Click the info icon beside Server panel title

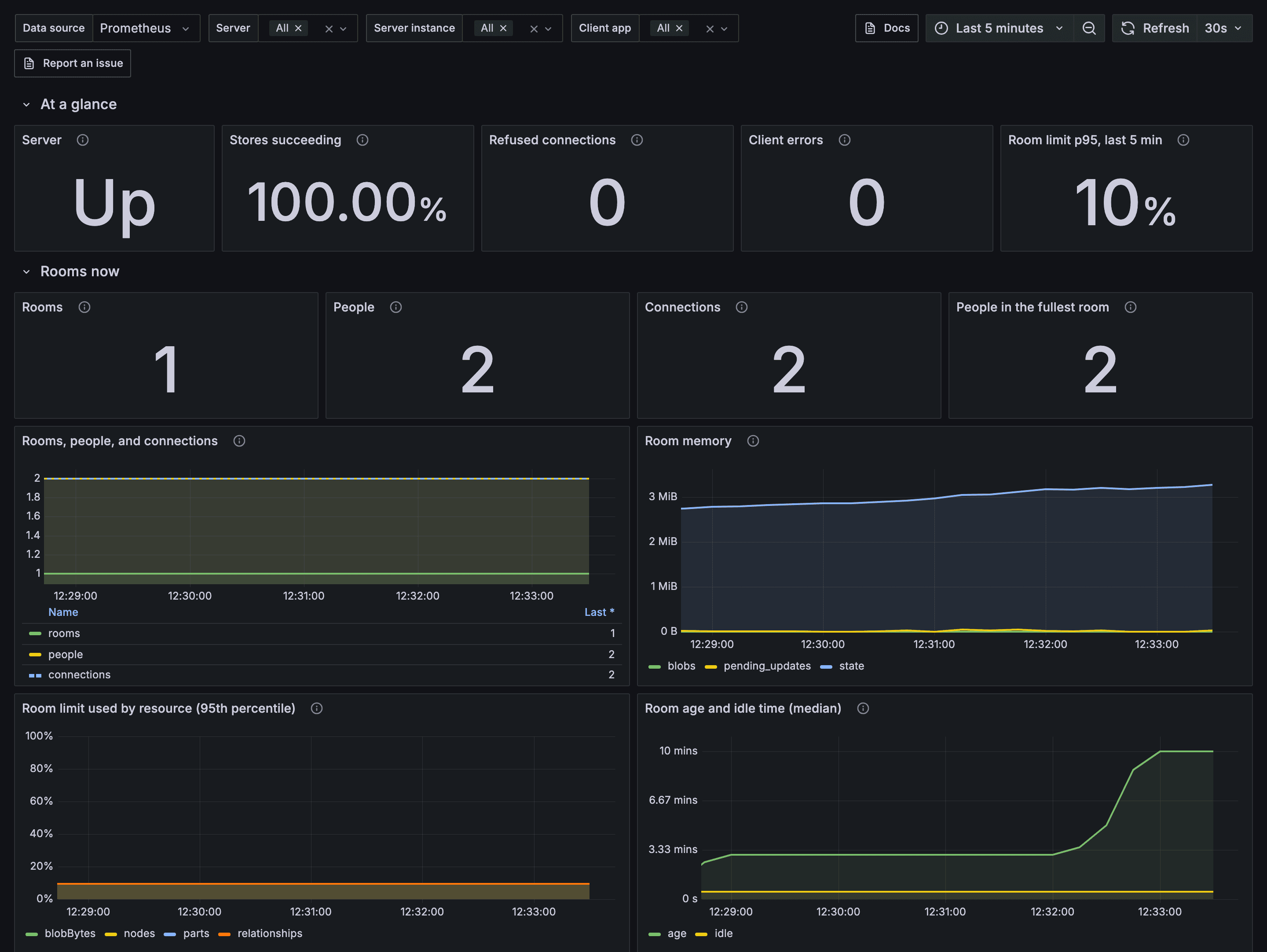(x=82, y=140)
